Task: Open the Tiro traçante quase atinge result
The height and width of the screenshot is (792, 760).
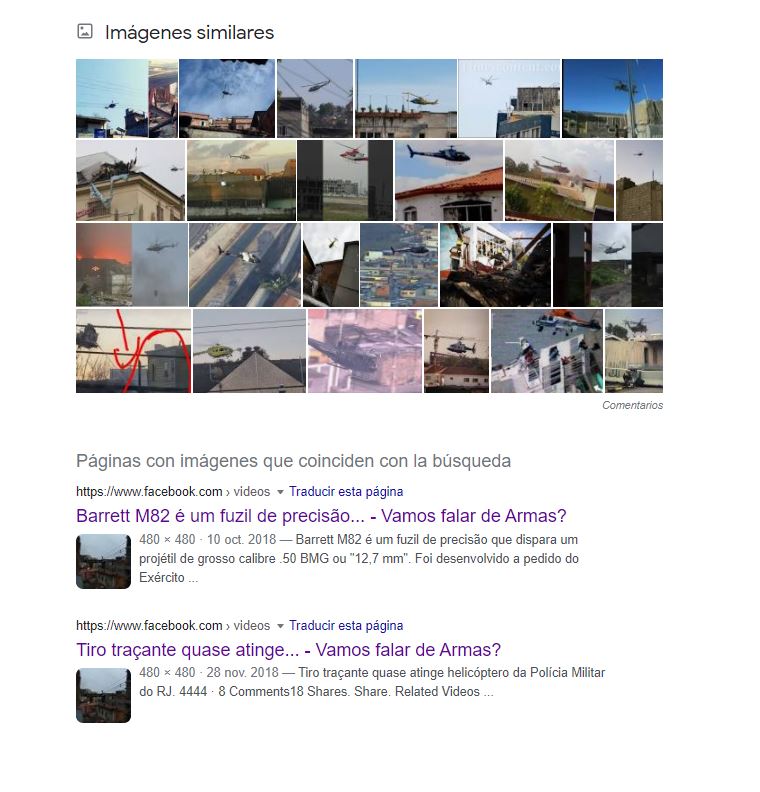Action: [x=288, y=650]
